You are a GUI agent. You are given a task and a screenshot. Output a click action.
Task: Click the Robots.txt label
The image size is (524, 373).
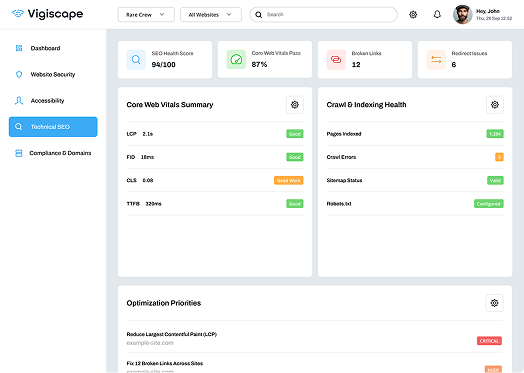click(x=339, y=204)
